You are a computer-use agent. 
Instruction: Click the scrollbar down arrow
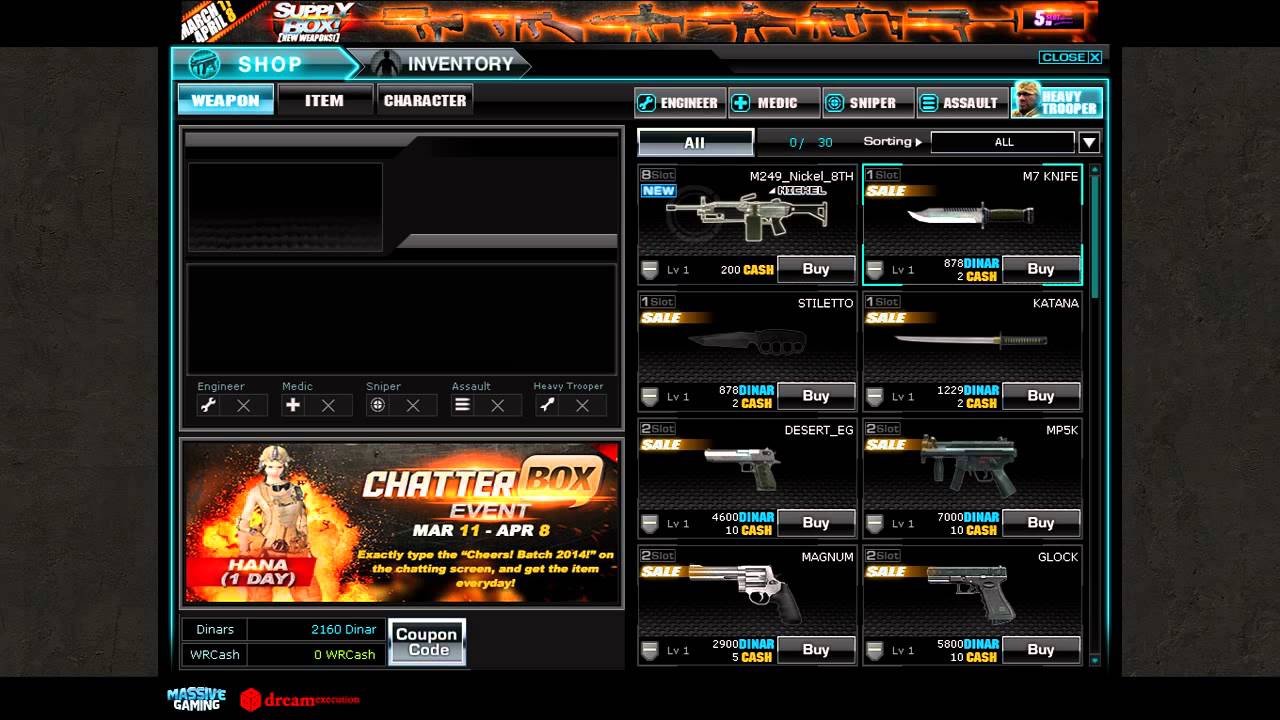coord(1094,660)
